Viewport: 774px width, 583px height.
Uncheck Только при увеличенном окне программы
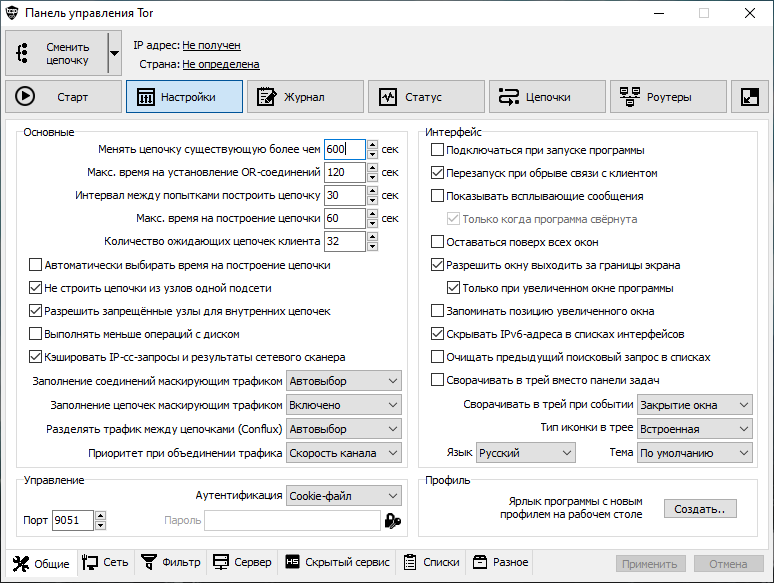[x=453, y=288]
